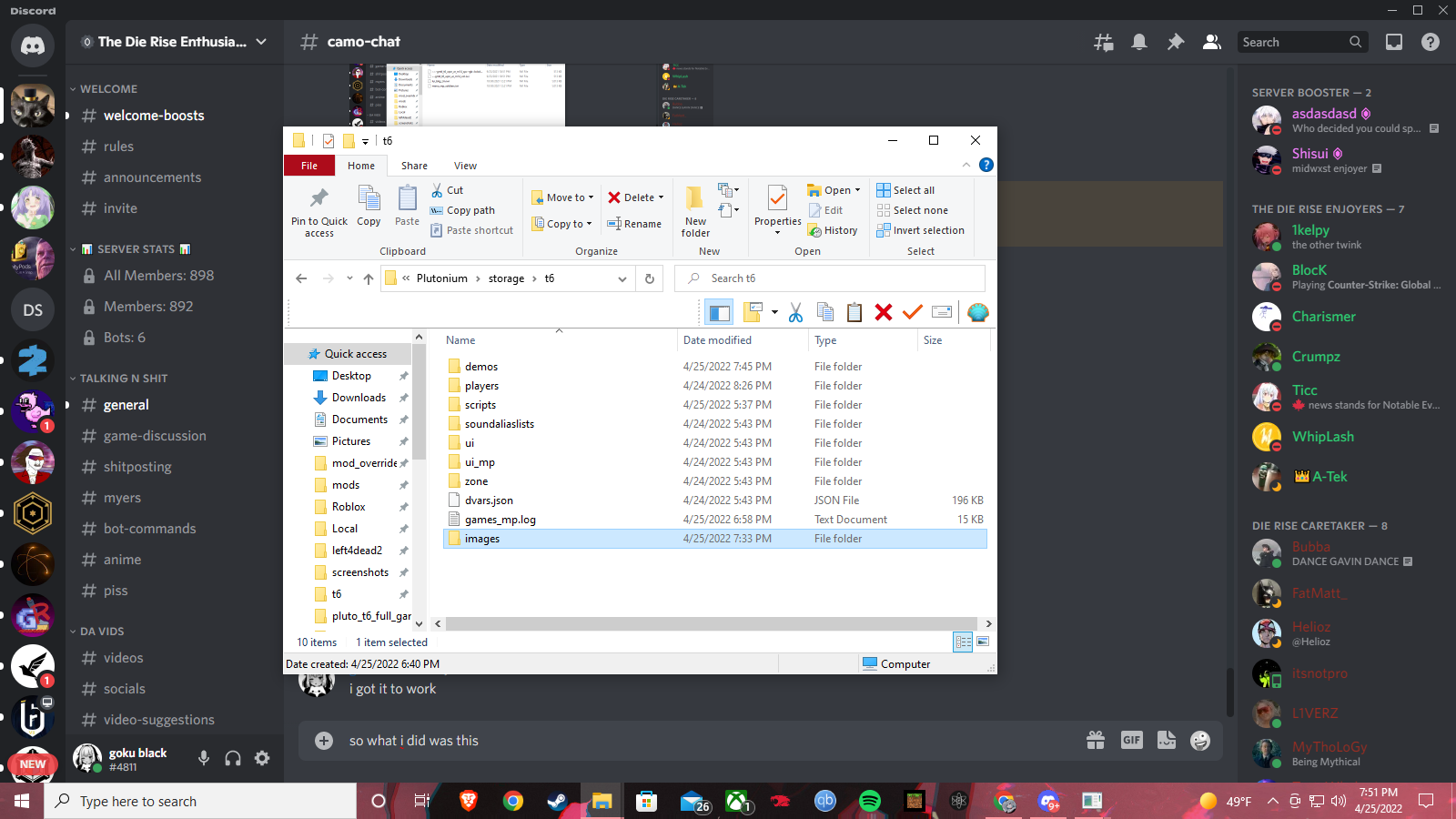
Task: Create a New folder from the ribbon
Action: coord(695,212)
